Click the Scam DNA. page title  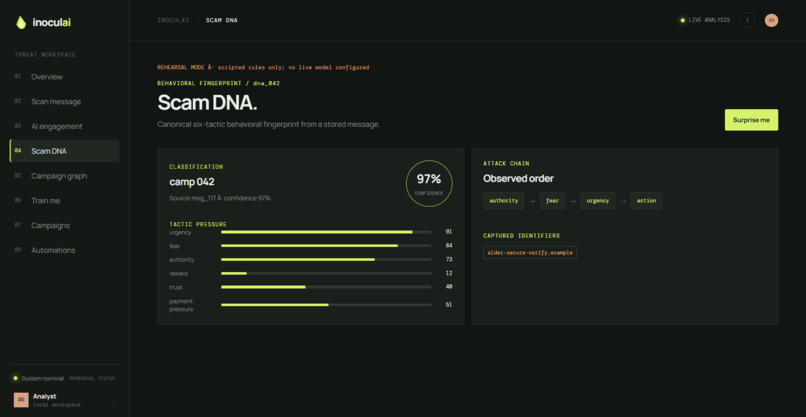point(207,103)
